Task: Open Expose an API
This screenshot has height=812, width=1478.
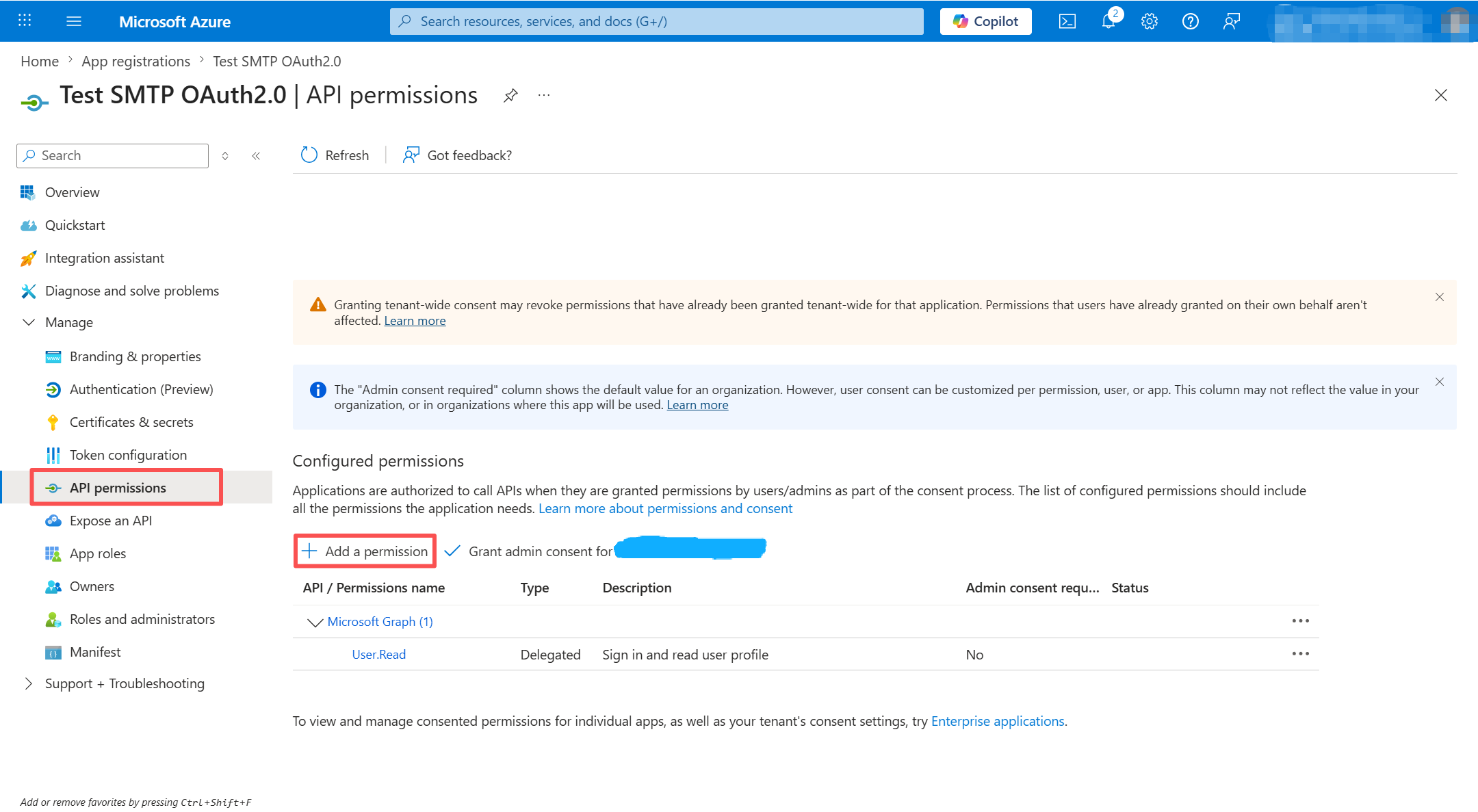Action: pyautogui.click(x=111, y=521)
